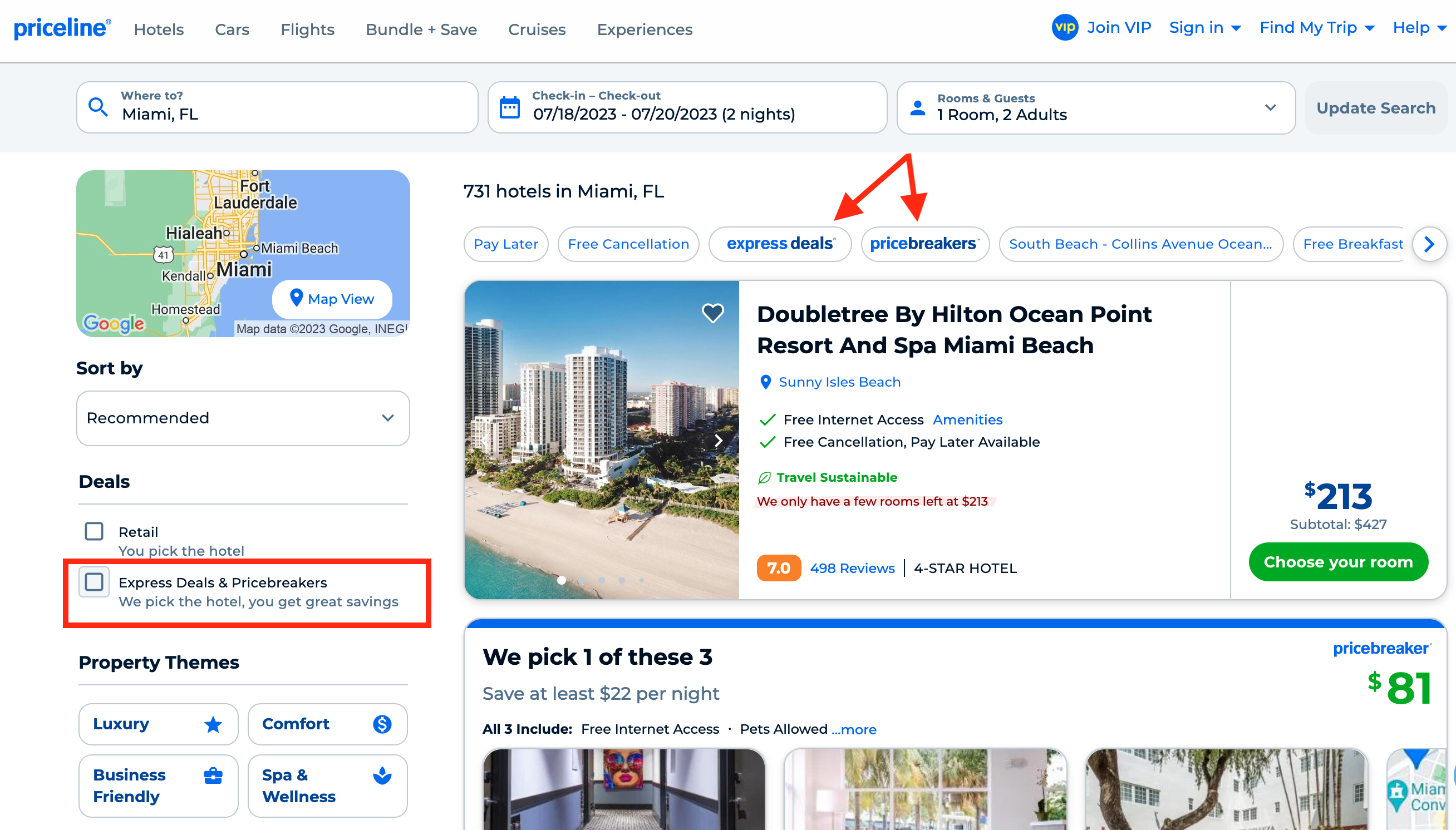1456x830 pixels.
Task: Click the pricebreaker logo on deal card
Action: [1382, 649]
